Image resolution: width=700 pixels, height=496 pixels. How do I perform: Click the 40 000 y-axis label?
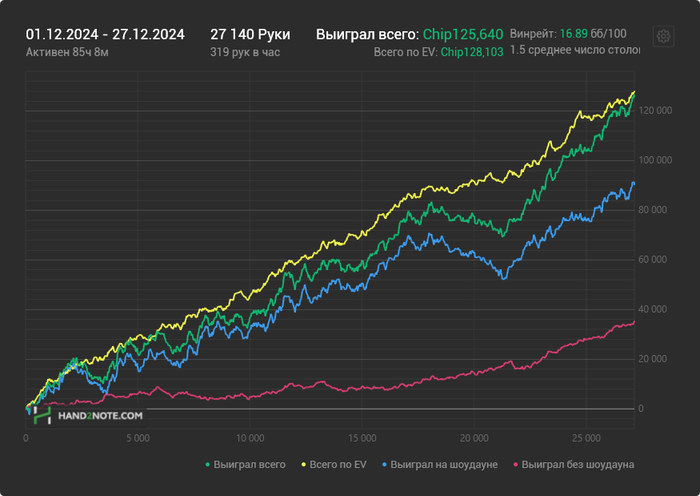(653, 309)
